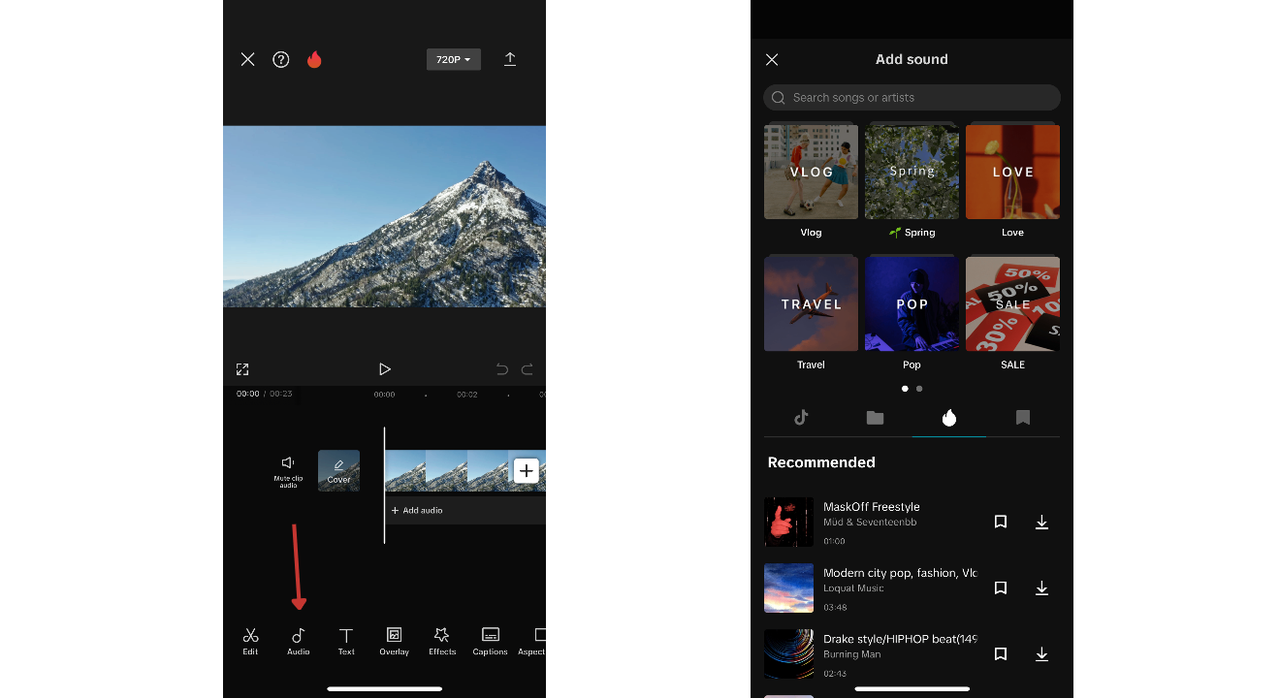
Task: Download the Modern city pop track
Action: [1042, 588]
